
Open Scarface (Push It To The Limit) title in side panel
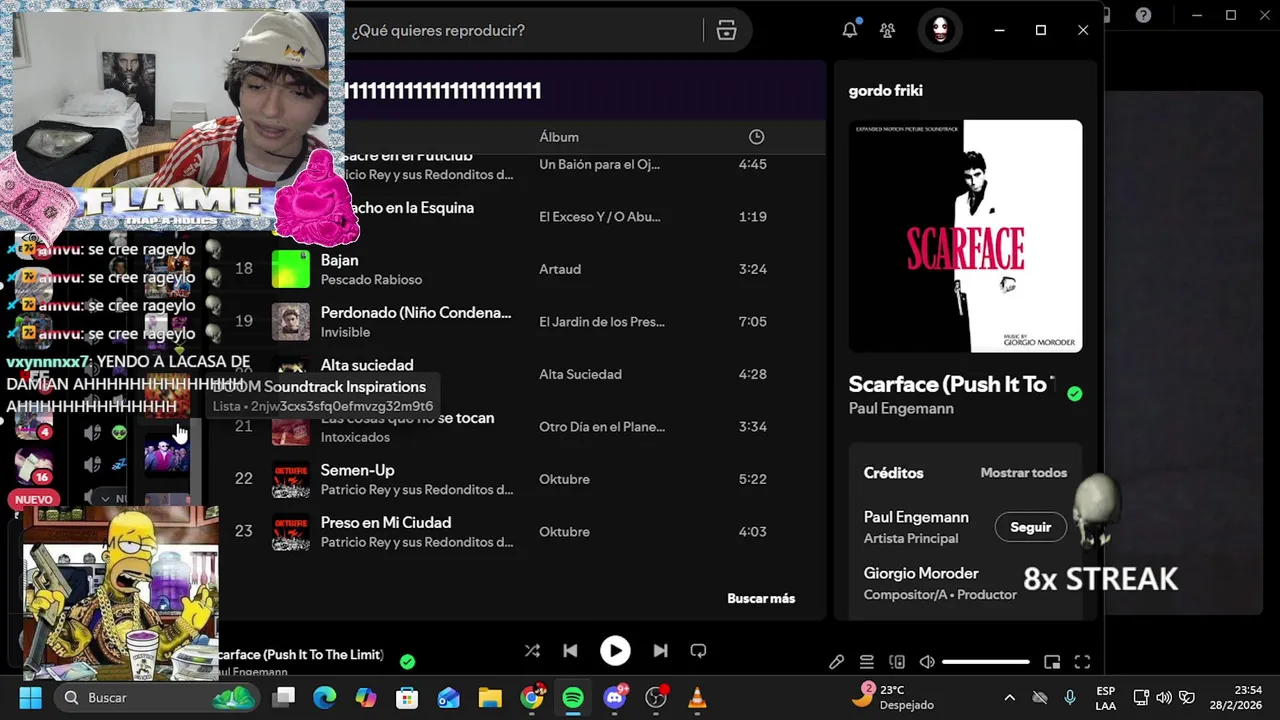click(952, 384)
